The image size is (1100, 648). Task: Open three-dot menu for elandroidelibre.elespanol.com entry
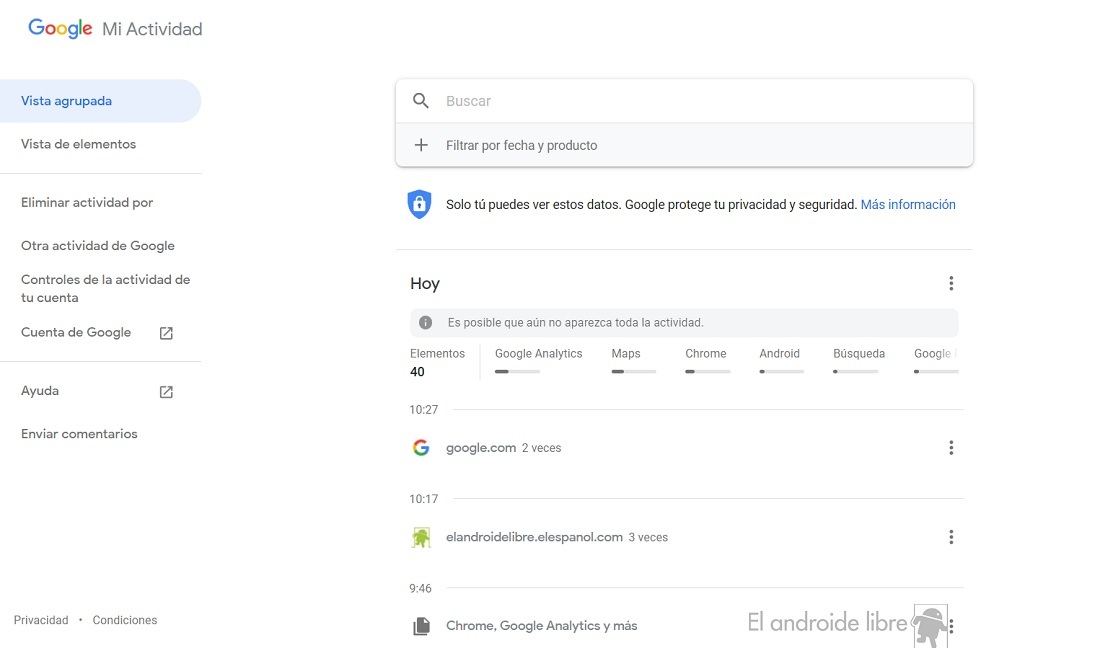pos(951,537)
